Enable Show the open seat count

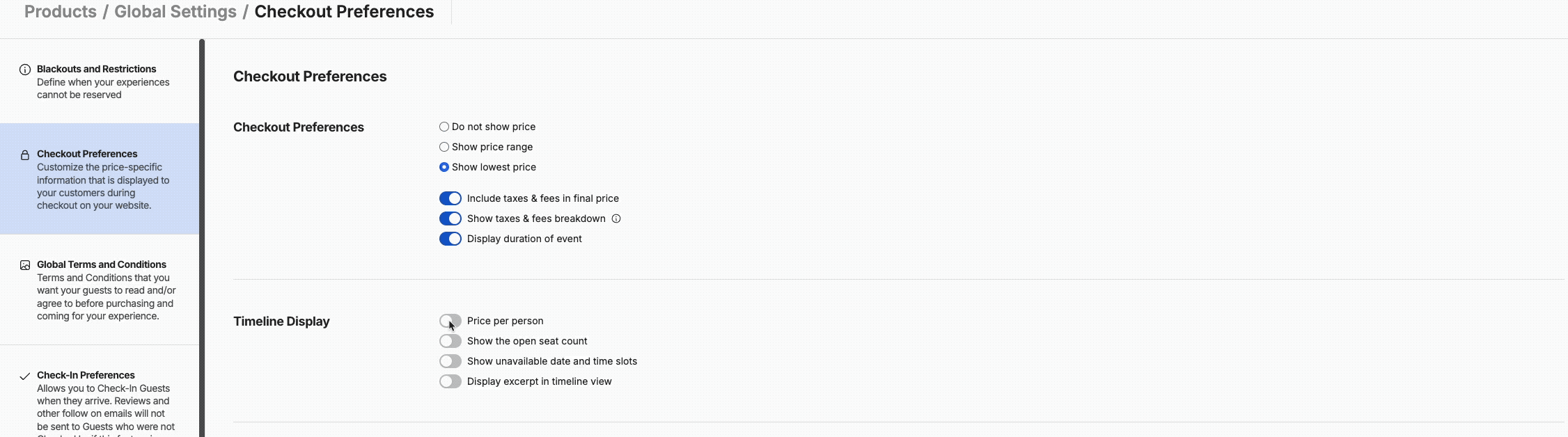450,341
